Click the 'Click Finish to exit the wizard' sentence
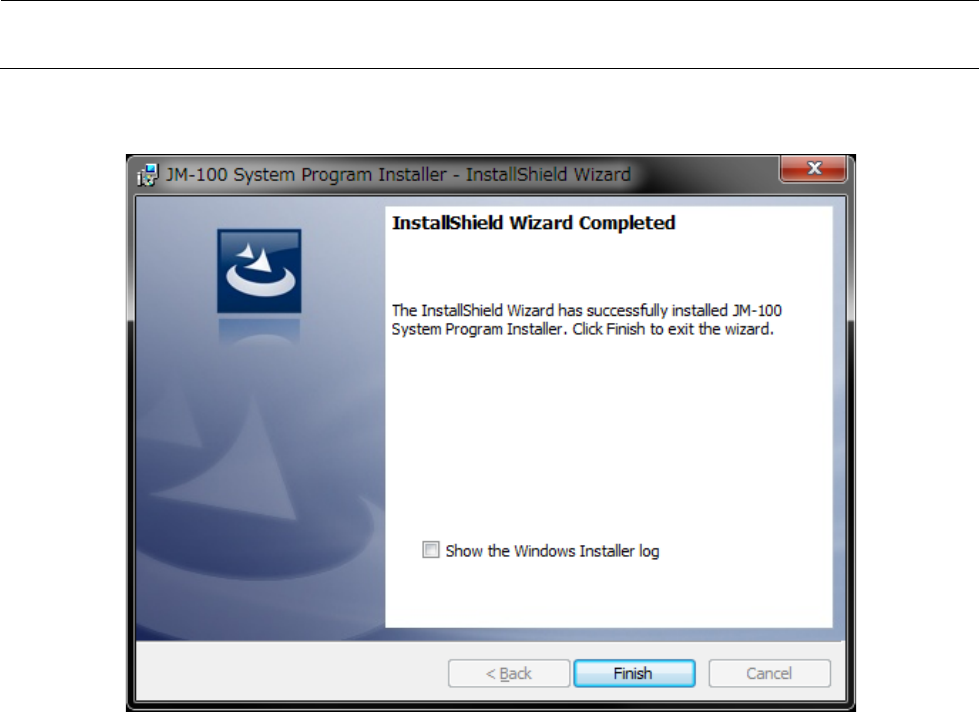 point(673,329)
